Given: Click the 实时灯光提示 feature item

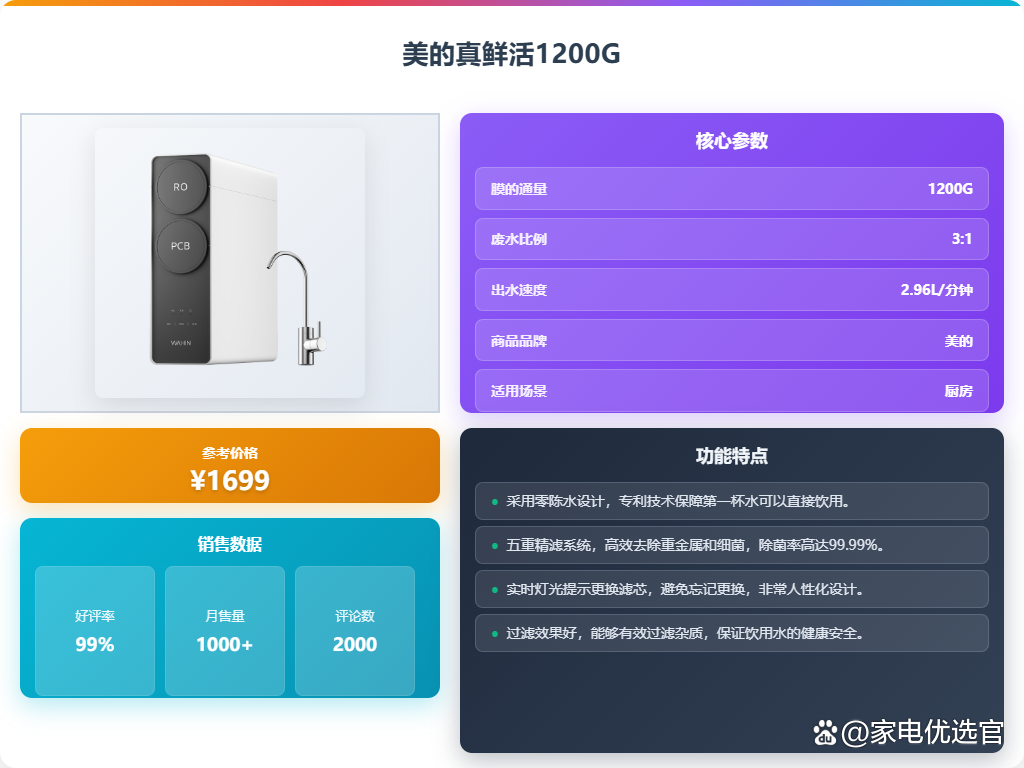Looking at the screenshot, I should tap(731, 589).
